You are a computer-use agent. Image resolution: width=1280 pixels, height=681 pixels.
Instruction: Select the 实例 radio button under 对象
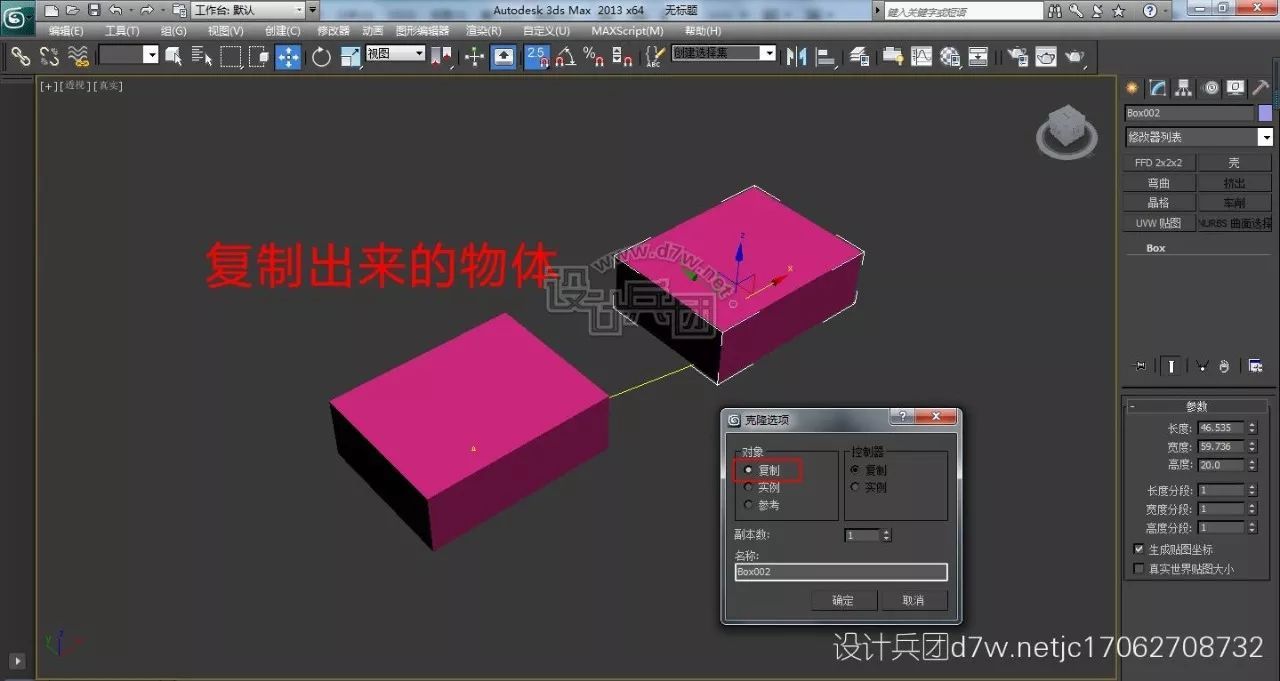748,487
